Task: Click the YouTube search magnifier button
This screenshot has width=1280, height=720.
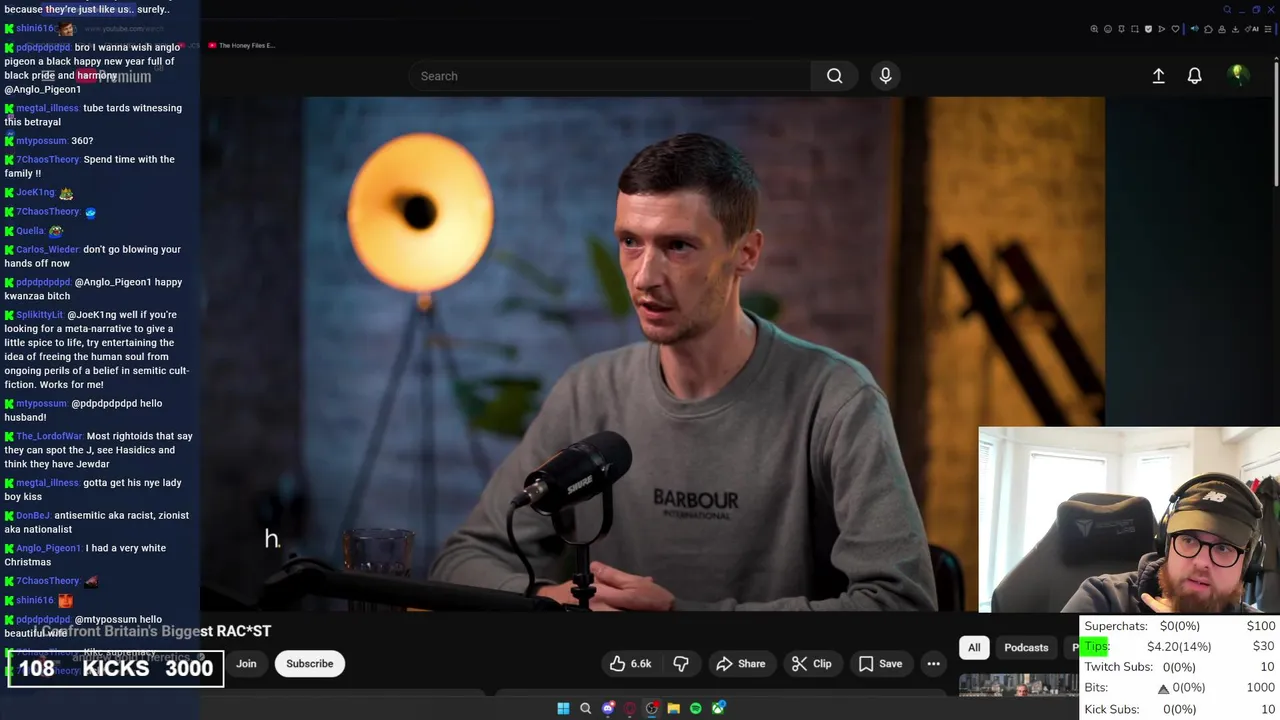Action: click(834, 76)
